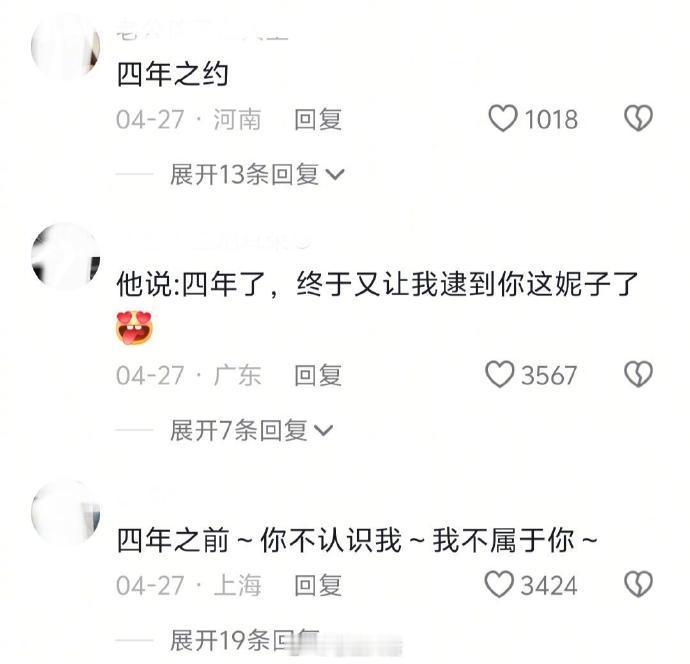Select the 四年之前 comment text

pos(357,539)
